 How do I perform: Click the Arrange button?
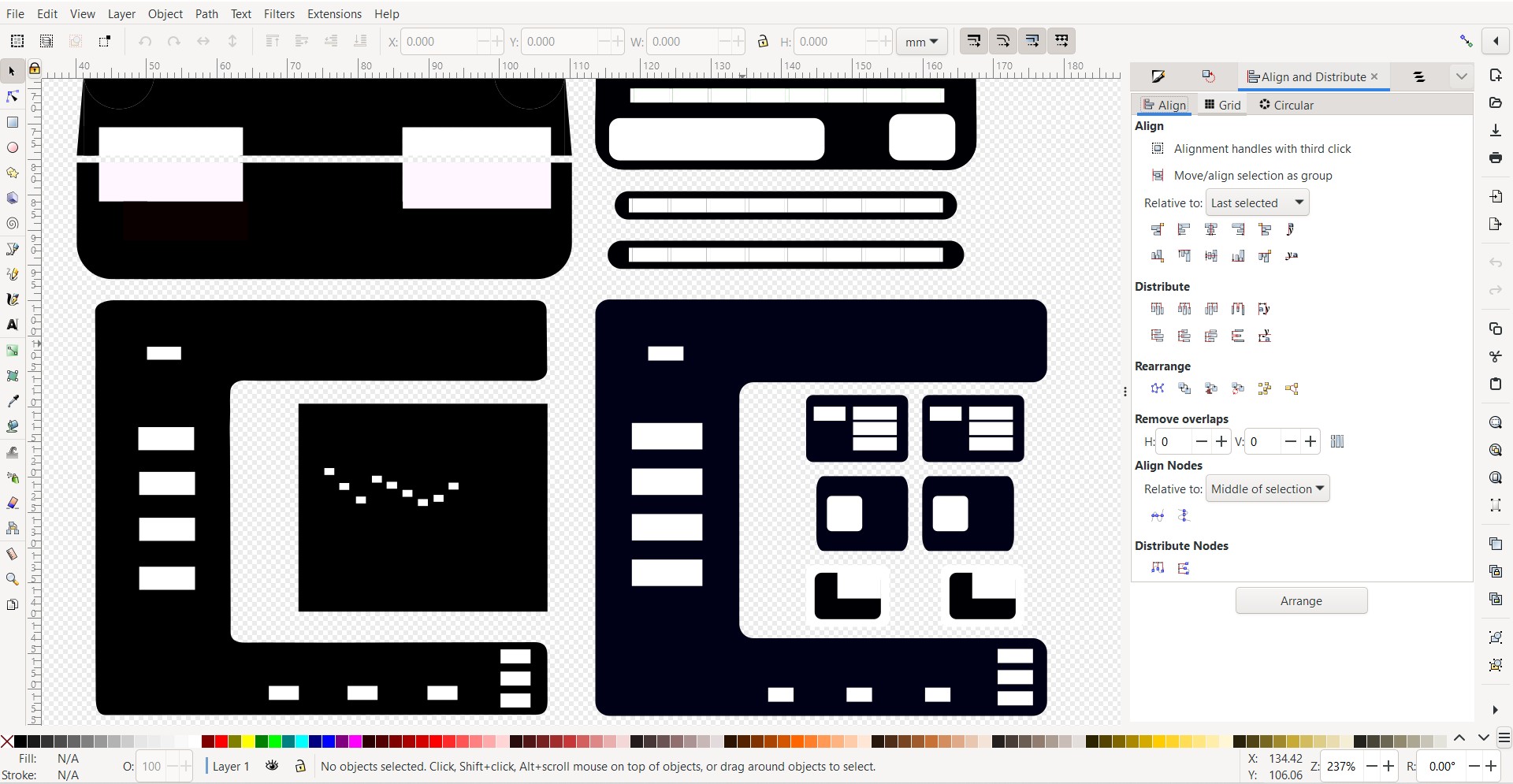1301,600
